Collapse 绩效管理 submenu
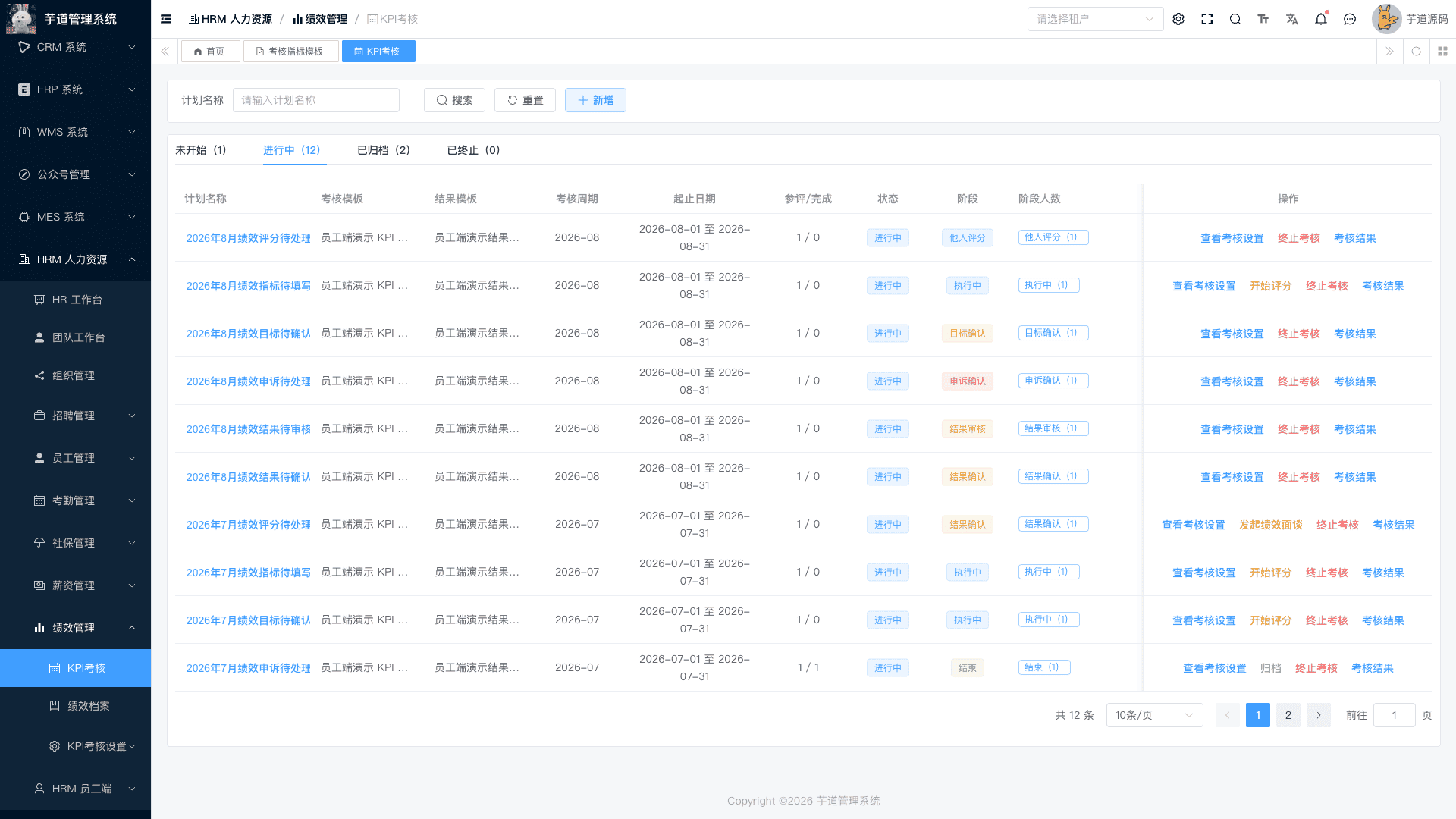This screenshot has height=819, width=1456. [76, 628]
